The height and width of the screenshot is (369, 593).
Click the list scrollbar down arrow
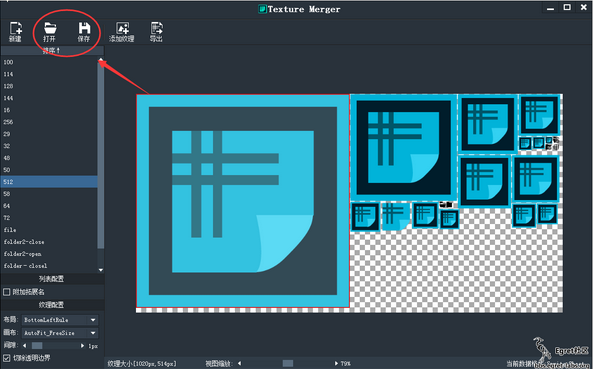(101, 270)
